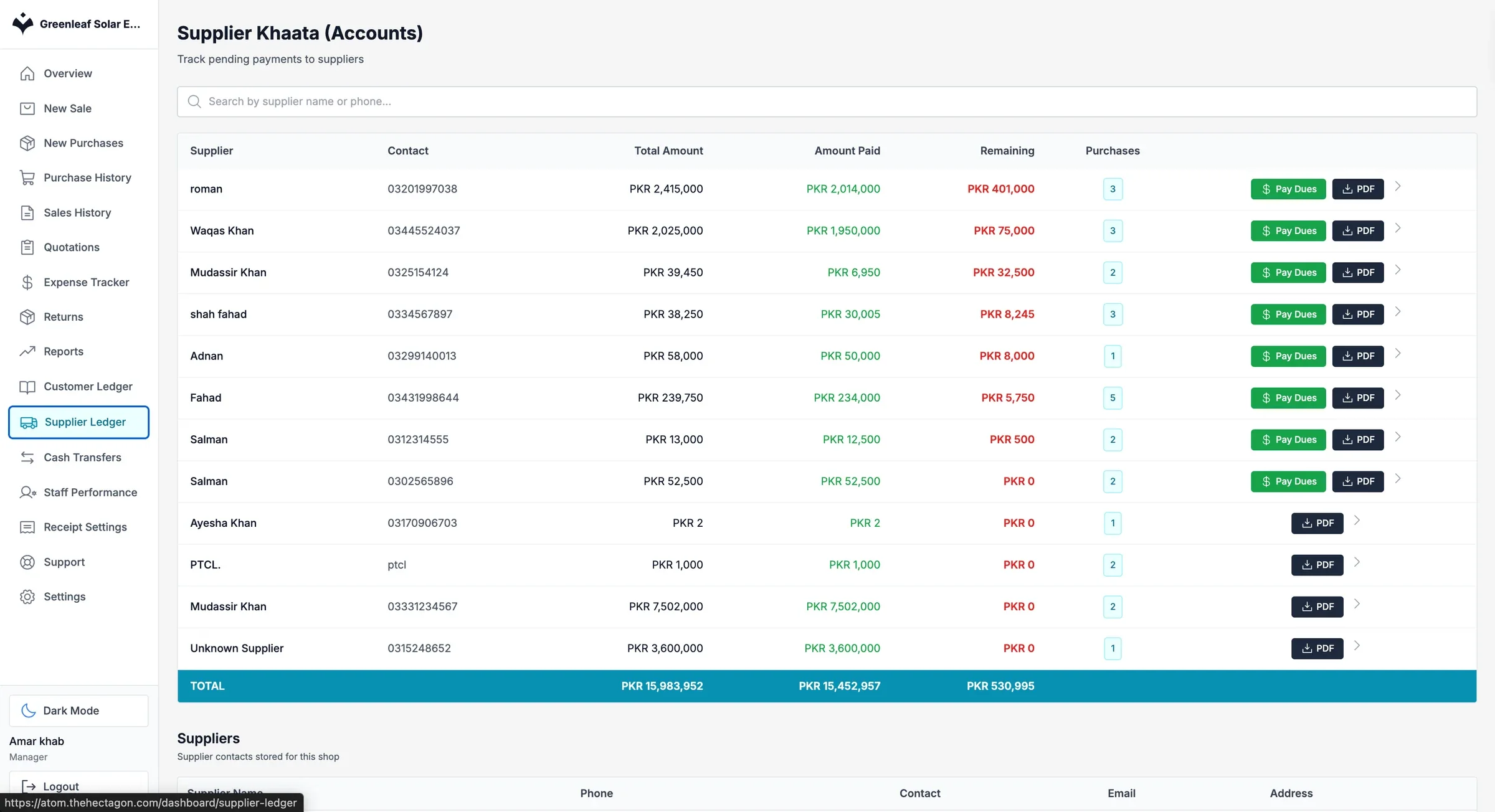
Task: Click the search magnifier icon
Action: (x=194, y=101)
